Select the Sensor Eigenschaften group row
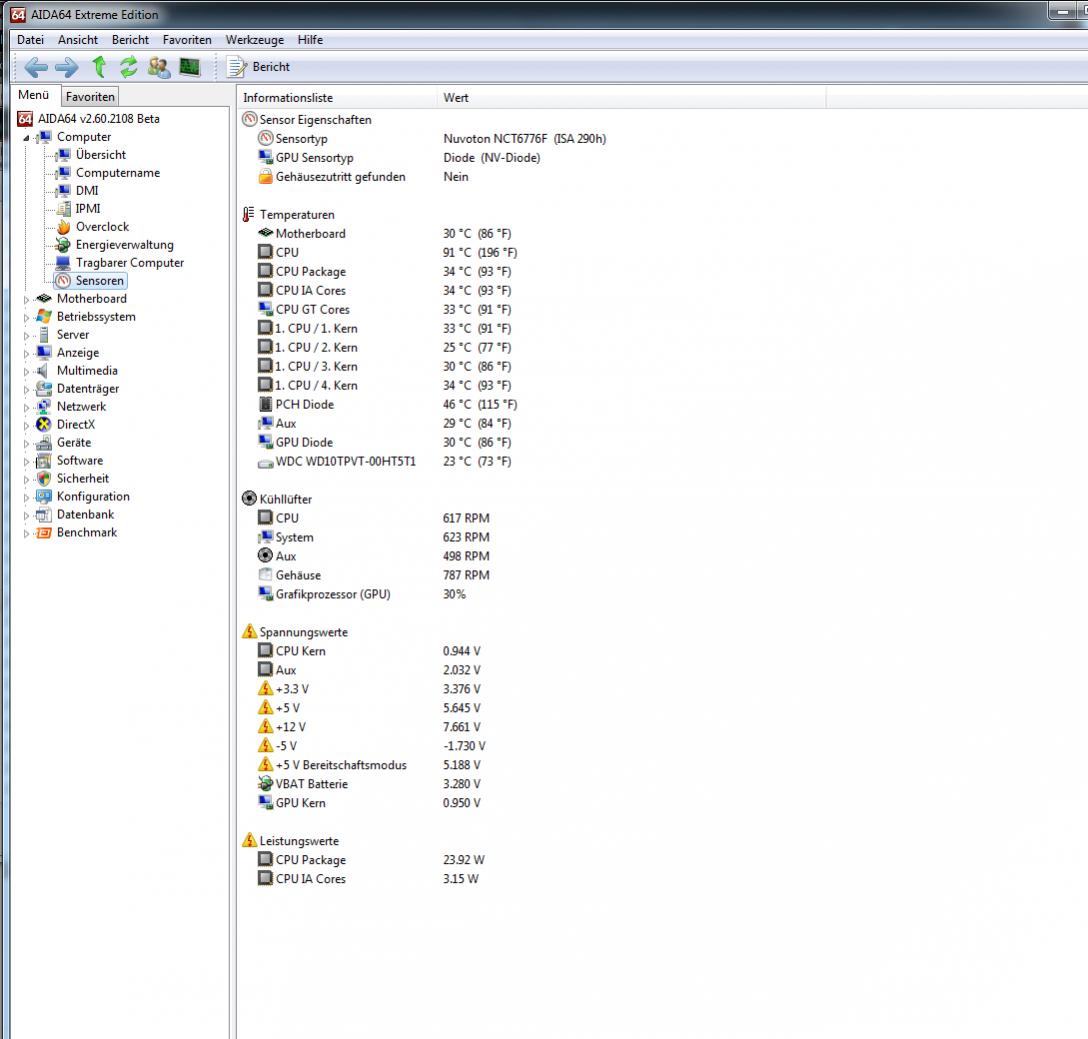This screenshot has height=1039, width=1088. pyautogui.click(x=307, y=119)
